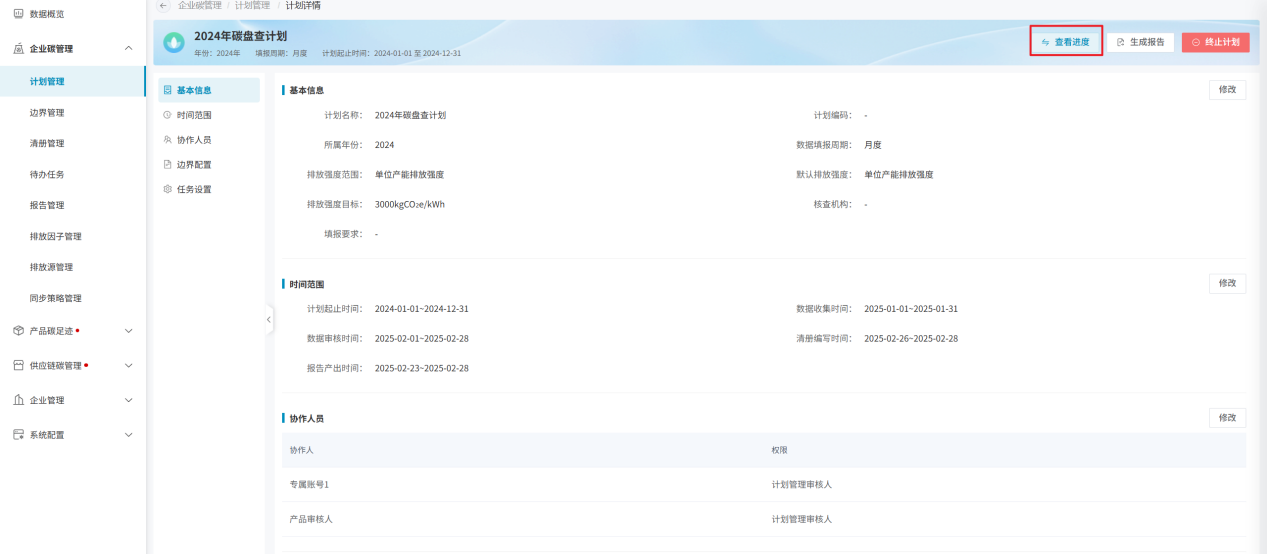
Task: Collapse the 企业碳管理 menu group
Action: 128,48
